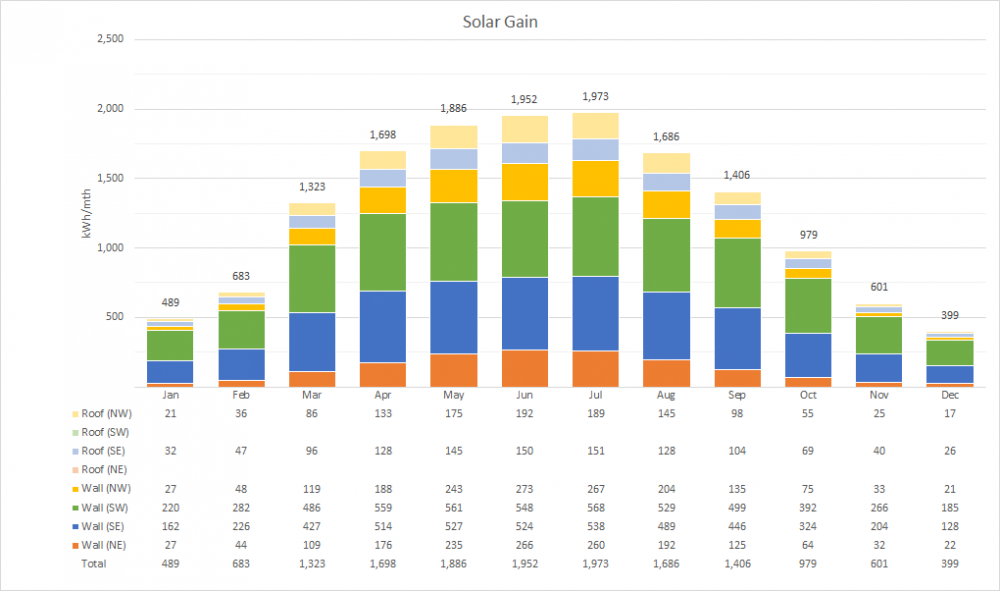This screenshot has height=591, width=1000.
Task: Click the 500 y-axis tick label
Action: click(x=115, y=317)
